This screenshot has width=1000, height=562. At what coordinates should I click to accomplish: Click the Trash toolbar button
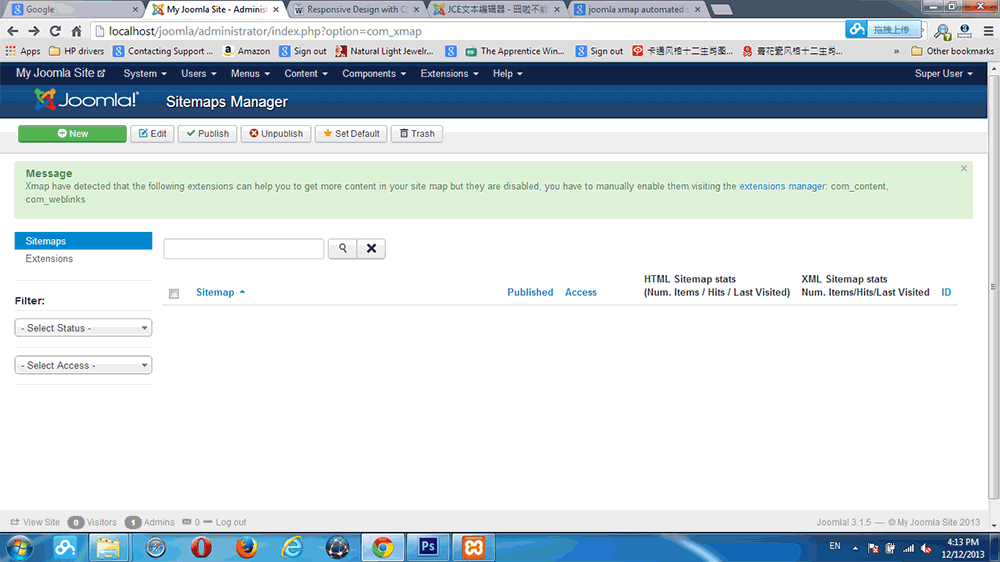coord(416,133)
